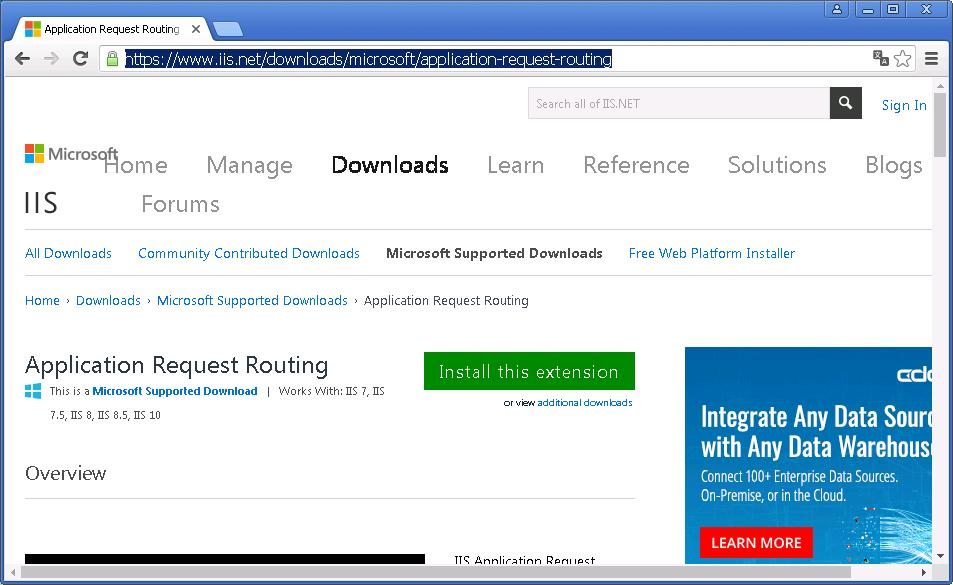
Task: Click the IIS site title
Action: (41, 203)
